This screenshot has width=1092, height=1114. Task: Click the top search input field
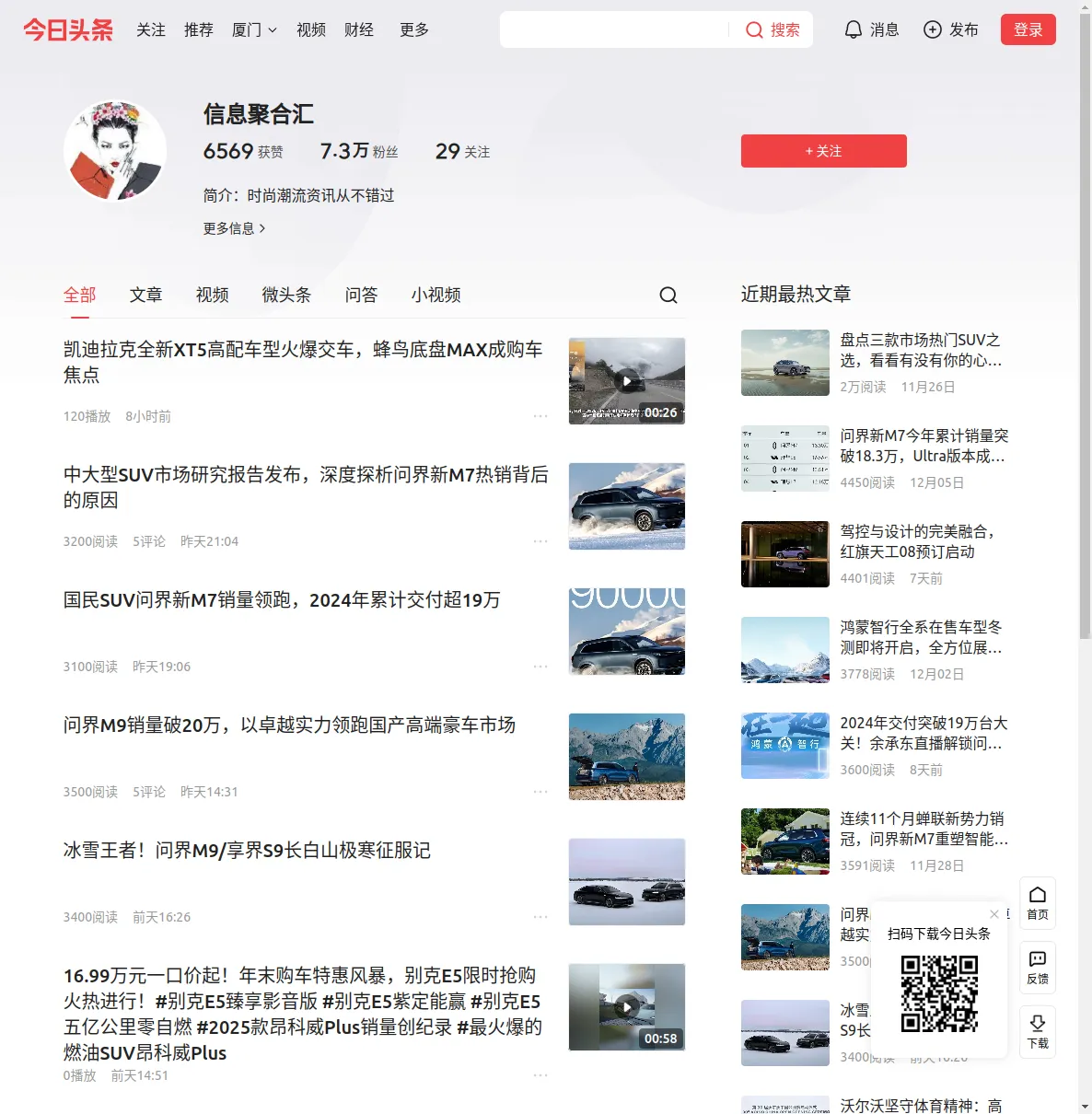pyautogui.click(x=615, y=29)
